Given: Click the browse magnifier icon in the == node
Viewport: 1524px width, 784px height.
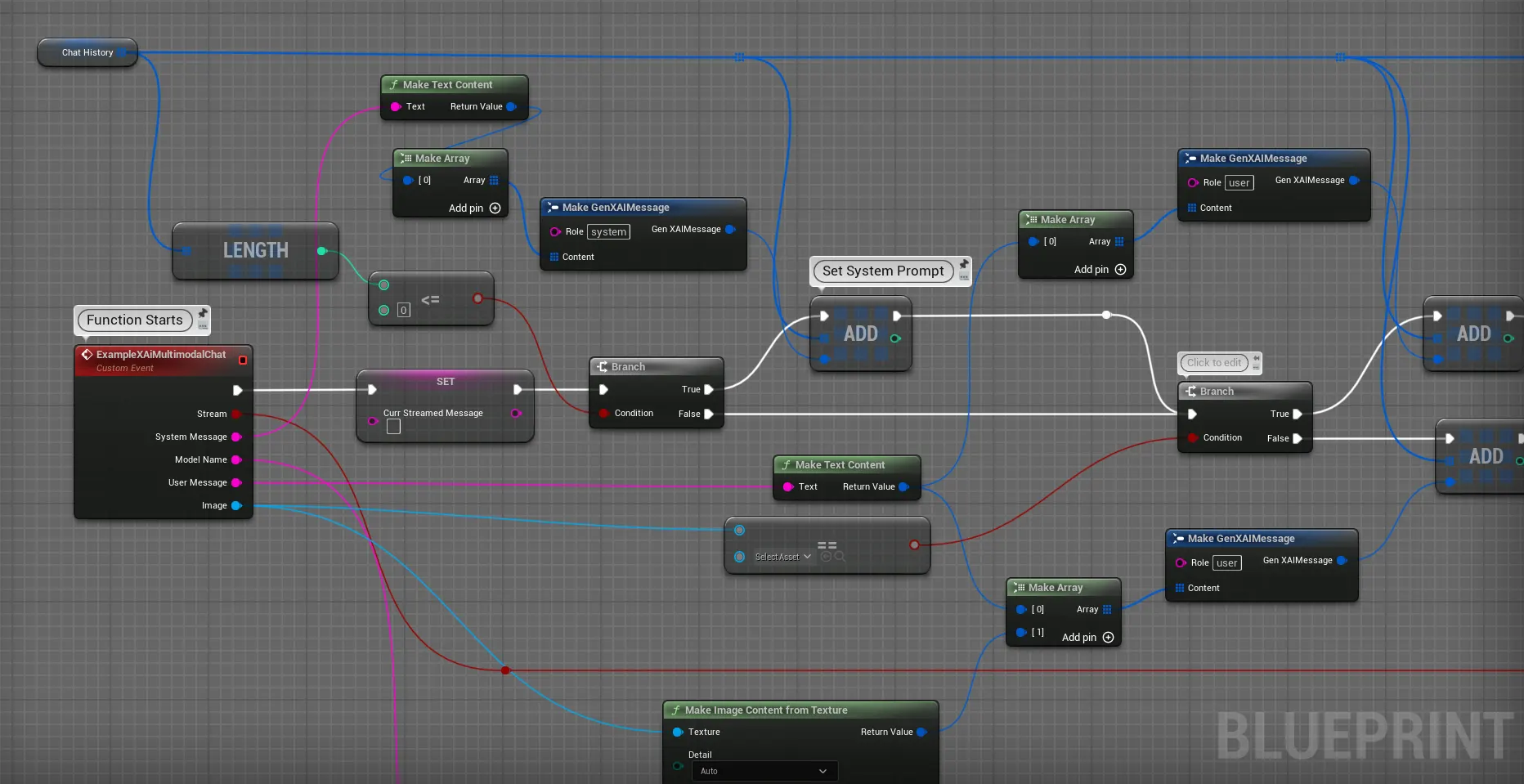Looking at the screenshot, I should pyautogui.click(x=840, y=557).
